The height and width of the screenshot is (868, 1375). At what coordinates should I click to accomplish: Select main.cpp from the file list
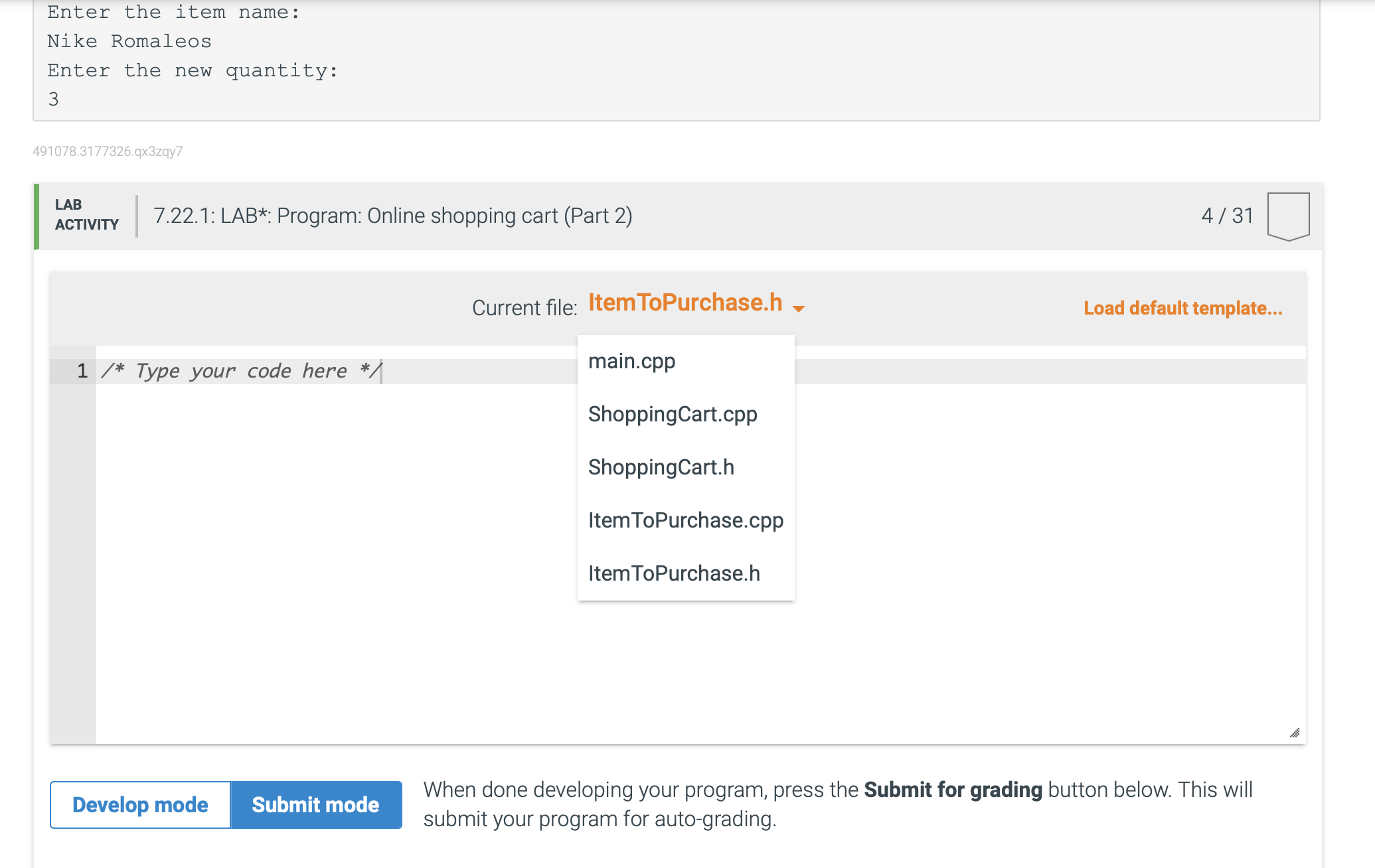pos(631,361)
